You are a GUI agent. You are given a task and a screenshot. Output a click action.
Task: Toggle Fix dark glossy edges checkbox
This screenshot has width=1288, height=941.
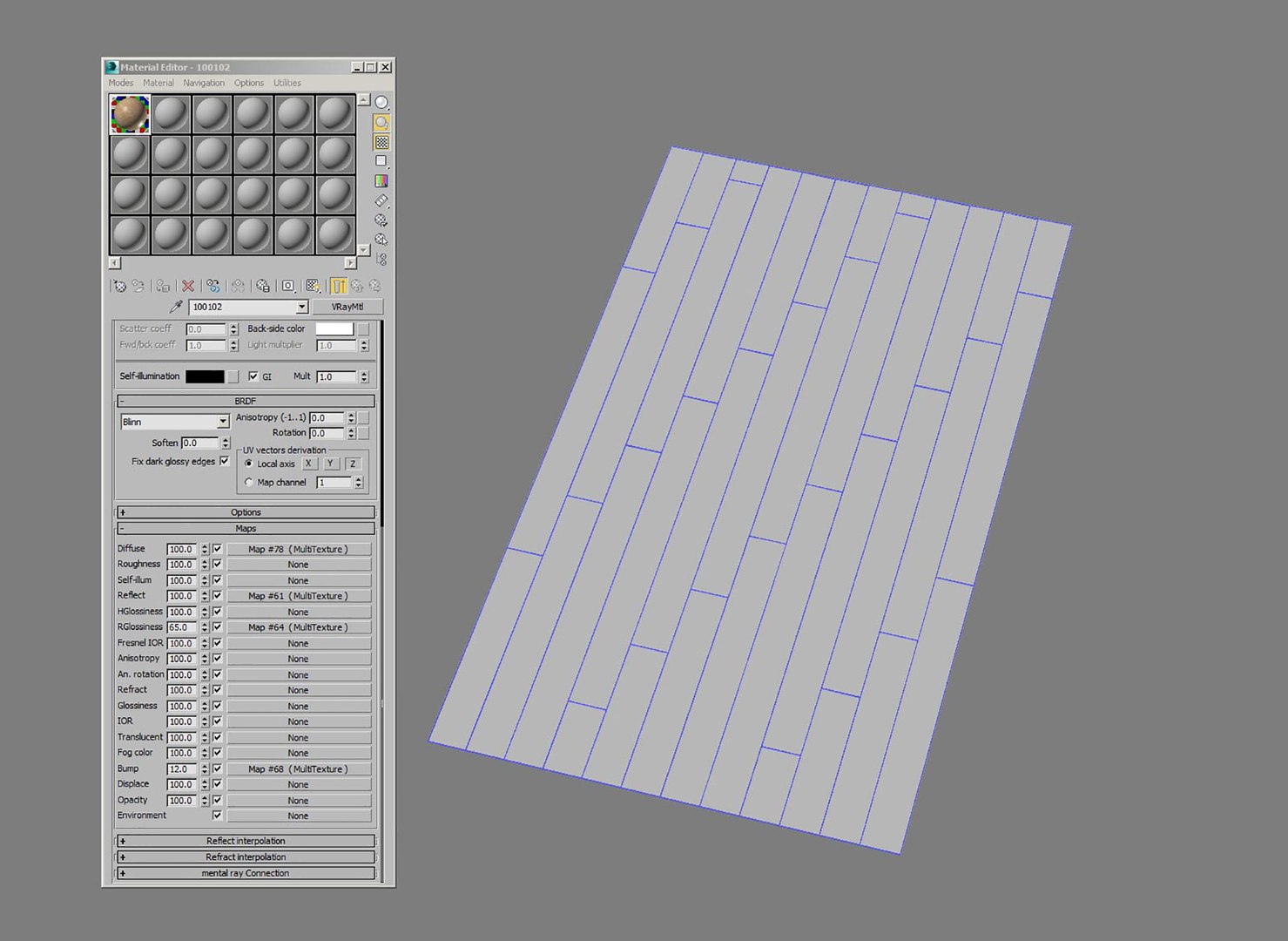pyautogui.click(x=225, y=461)
